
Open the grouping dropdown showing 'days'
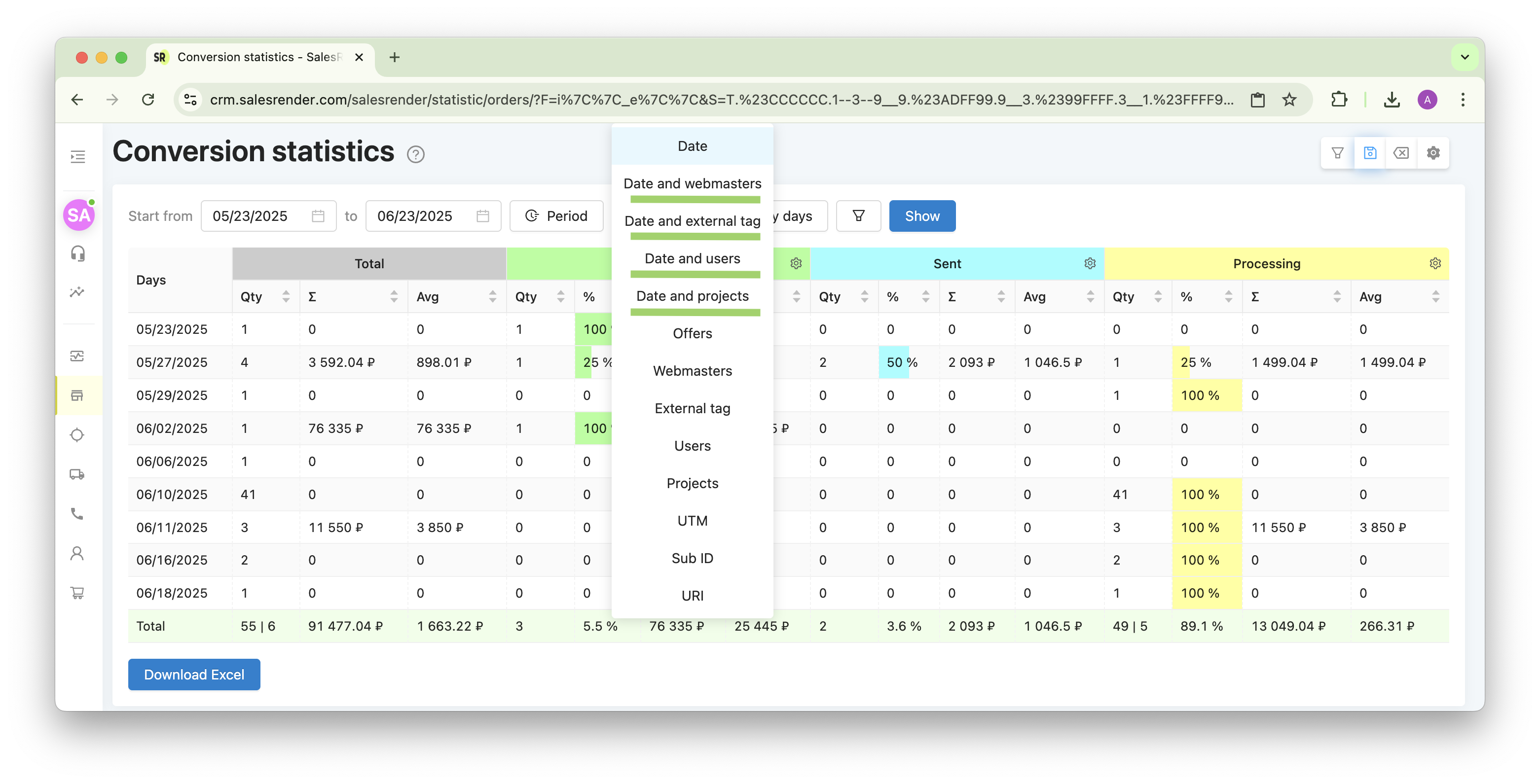pyautogui.click(x=800, y=215)
